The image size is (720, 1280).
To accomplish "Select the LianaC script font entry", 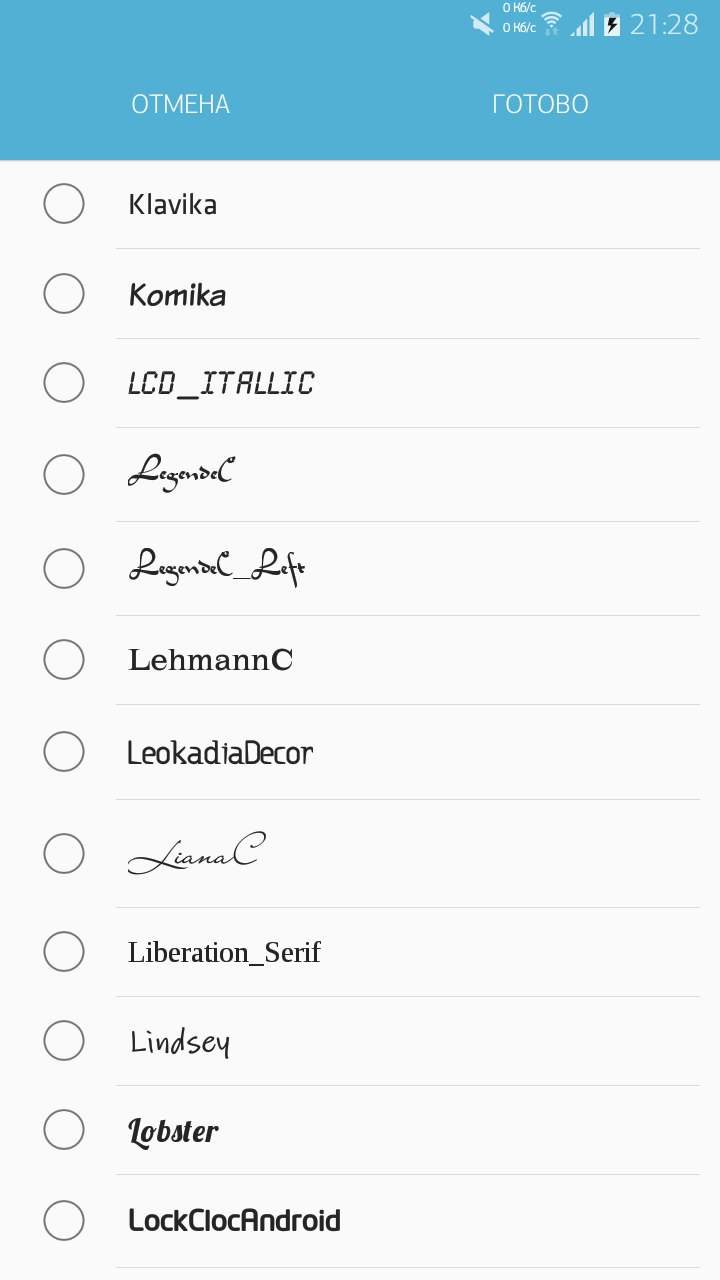I will (196, 854).
